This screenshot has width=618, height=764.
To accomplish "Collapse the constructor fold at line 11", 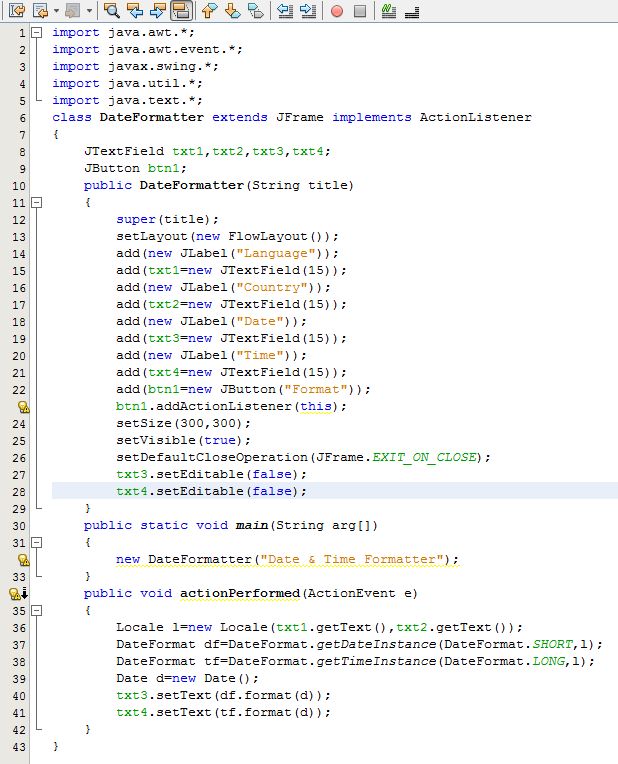I will (37, 202).
